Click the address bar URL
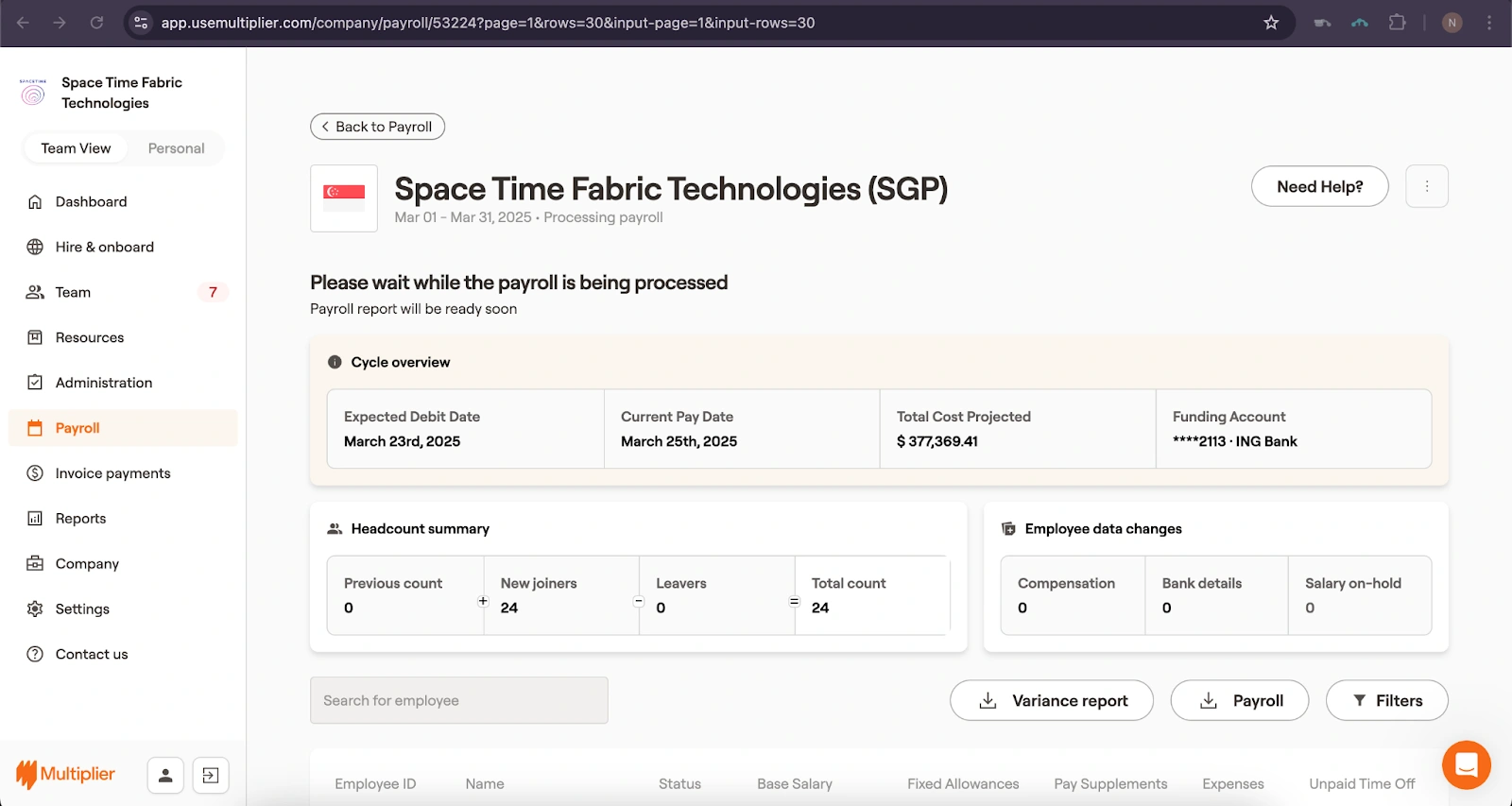 click(x=488, y=23)
